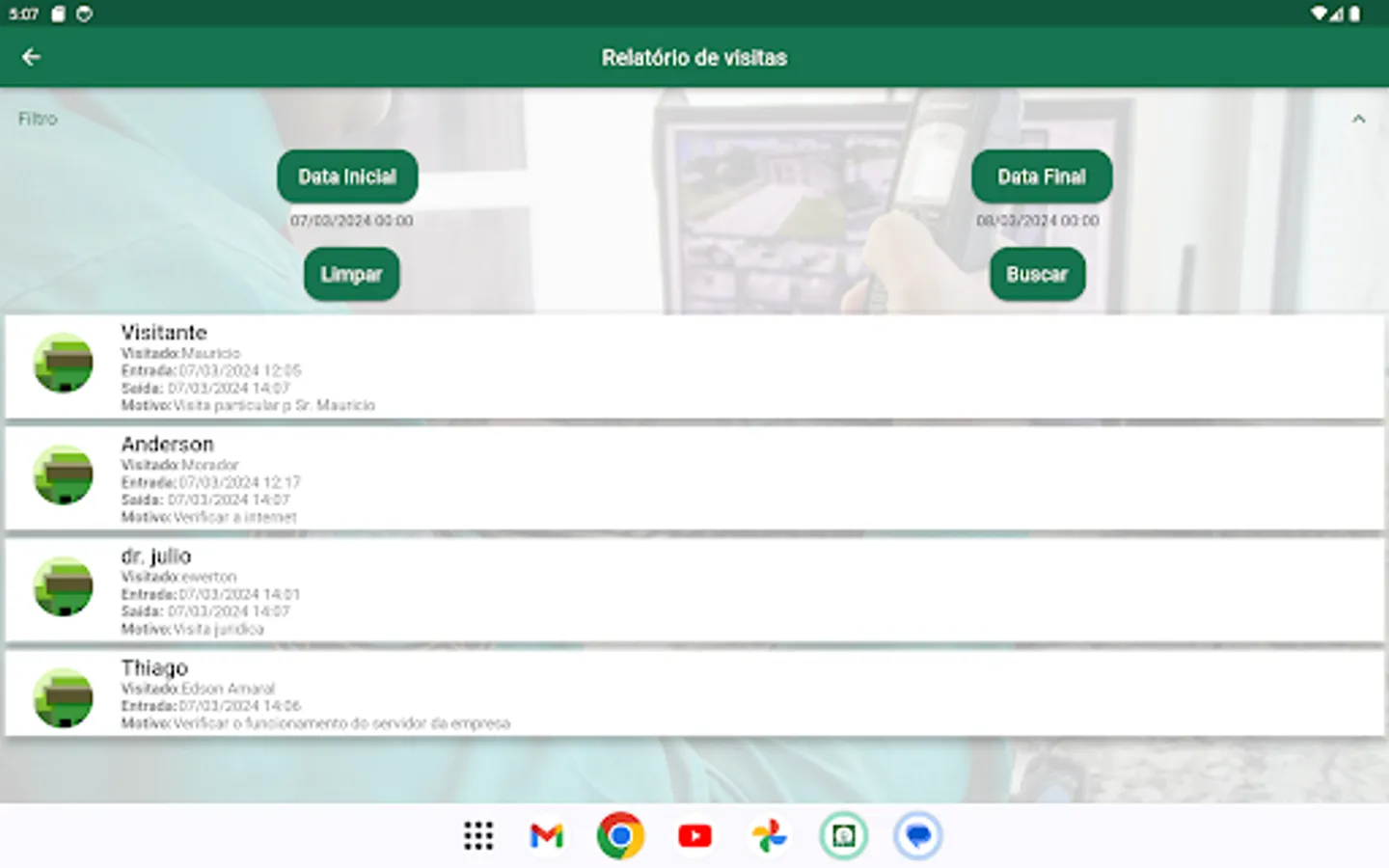The width and height of the screenshot is (1389, 868).
Task: Click Visitado ewerton line
Action: pyautogui.click(x=178, y=577)
